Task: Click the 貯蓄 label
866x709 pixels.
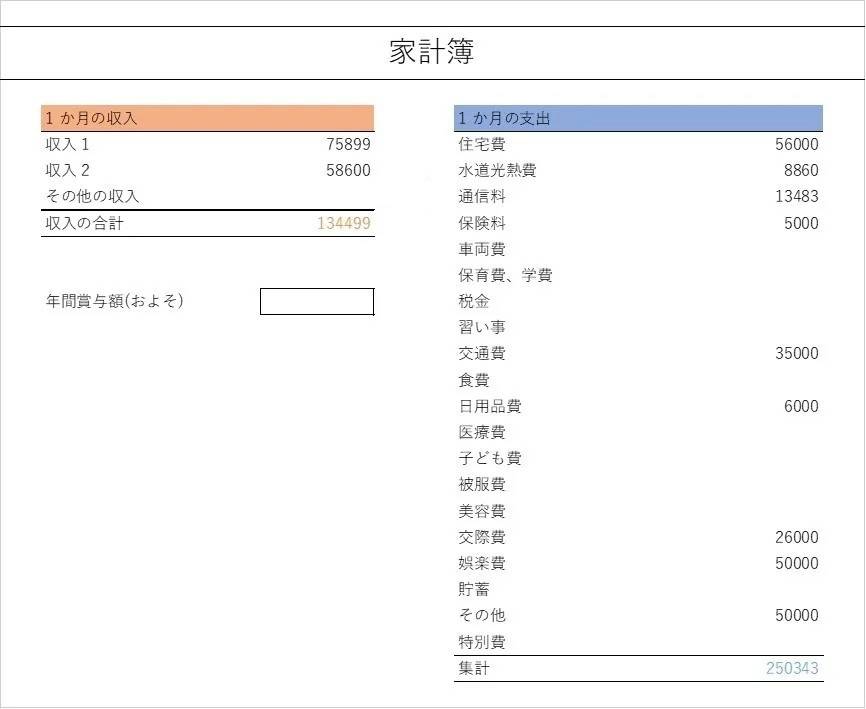Action: point(474,589)
